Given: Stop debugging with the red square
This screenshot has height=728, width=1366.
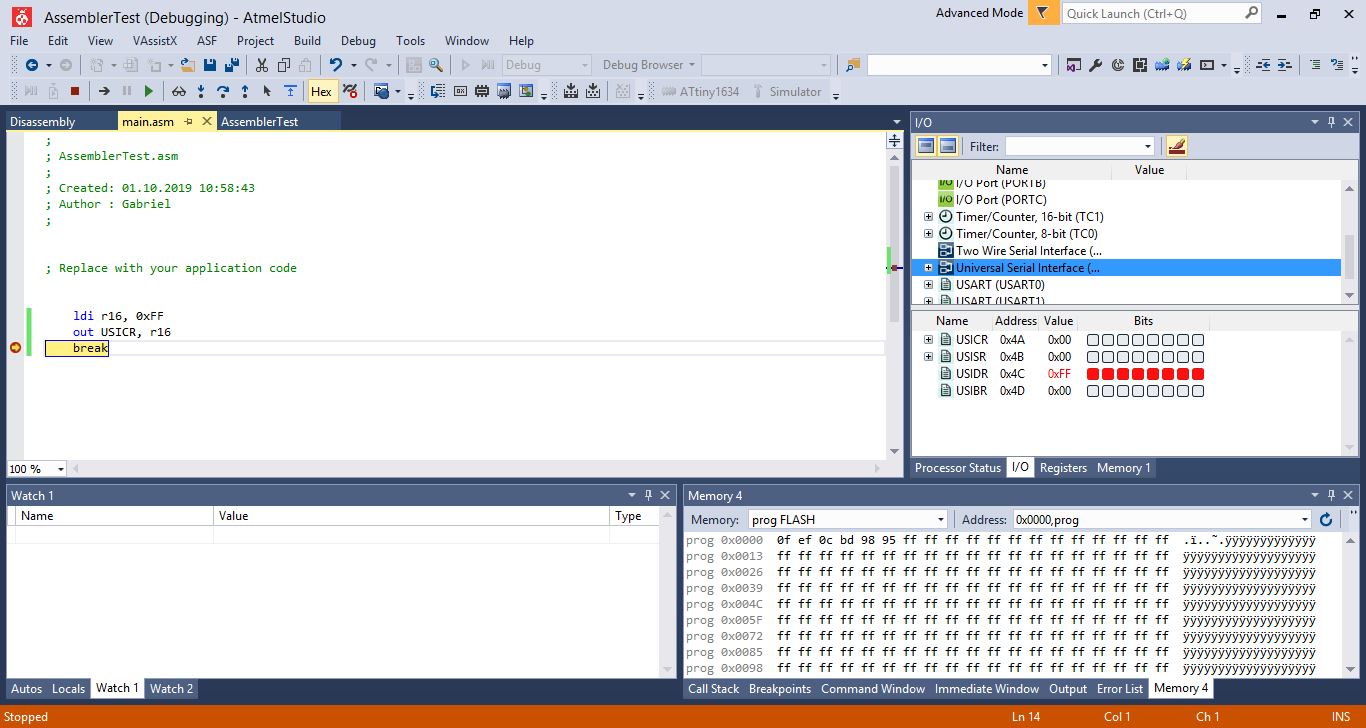Looking at the screenshot, I should [x=75, y=91].
